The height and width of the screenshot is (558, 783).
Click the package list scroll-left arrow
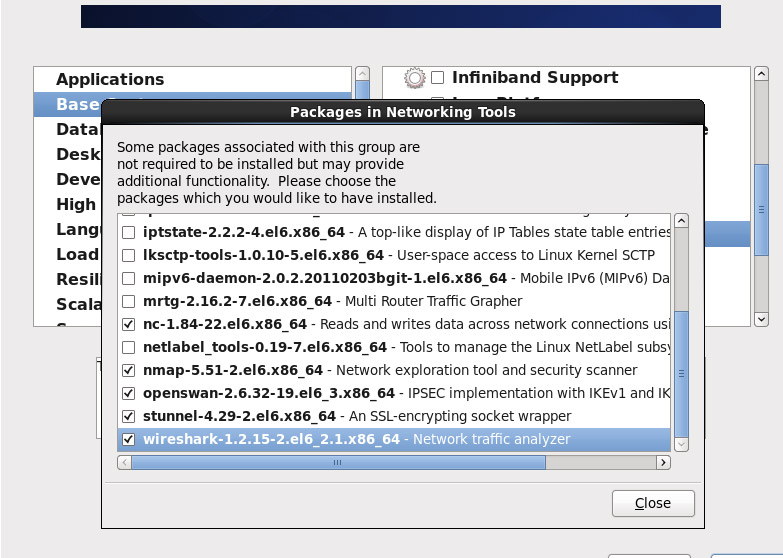coord(124,463)
